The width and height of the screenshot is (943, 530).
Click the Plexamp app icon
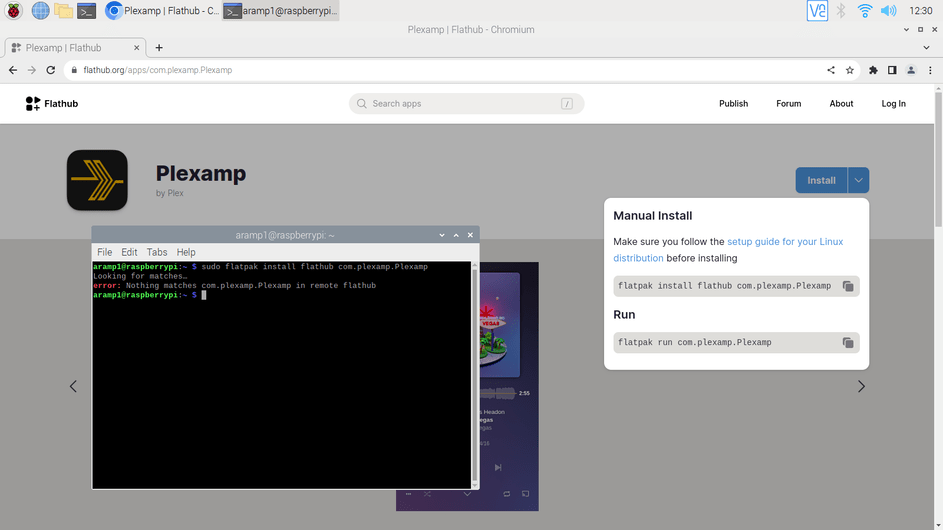click(x=97, y=180)
